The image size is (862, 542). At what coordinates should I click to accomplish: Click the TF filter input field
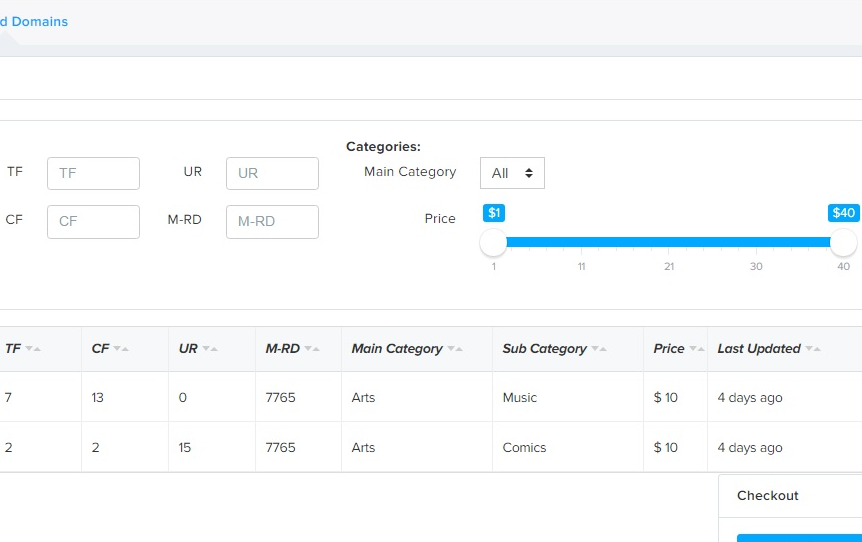tap(93, 173)
